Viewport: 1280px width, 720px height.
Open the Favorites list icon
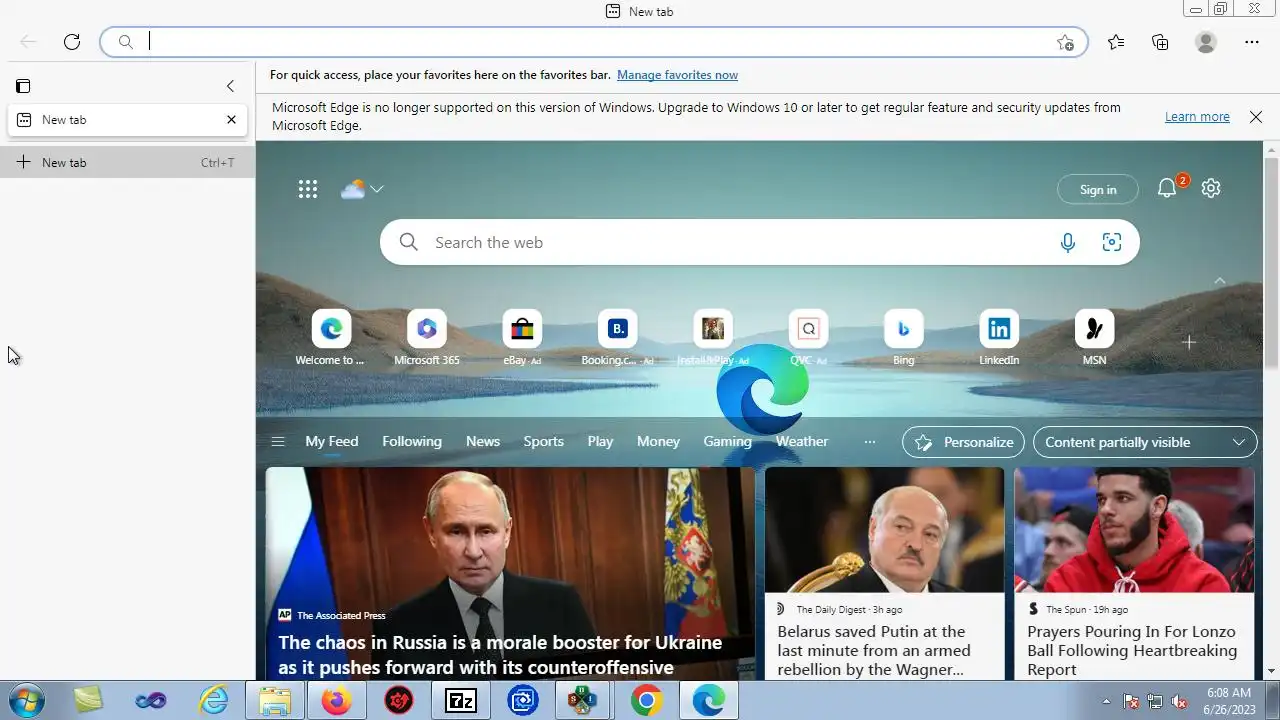coord(1116,42)
